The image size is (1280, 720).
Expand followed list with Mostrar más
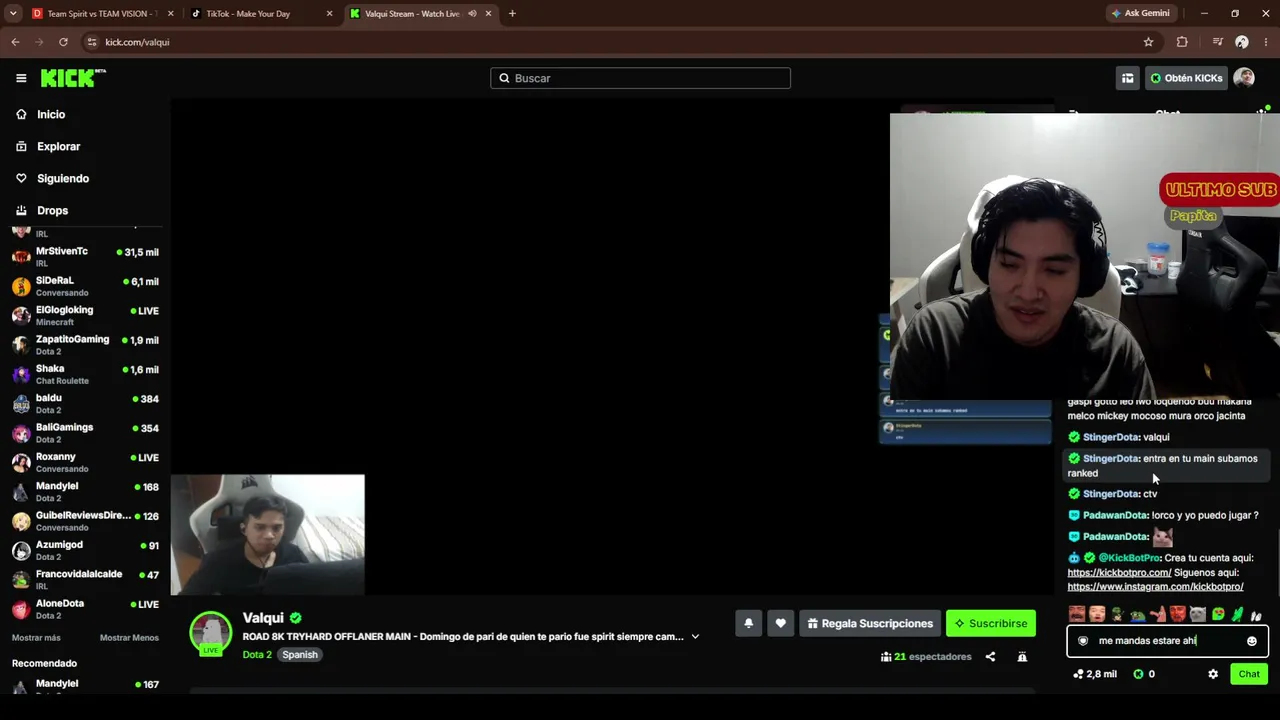pos(36,638)
